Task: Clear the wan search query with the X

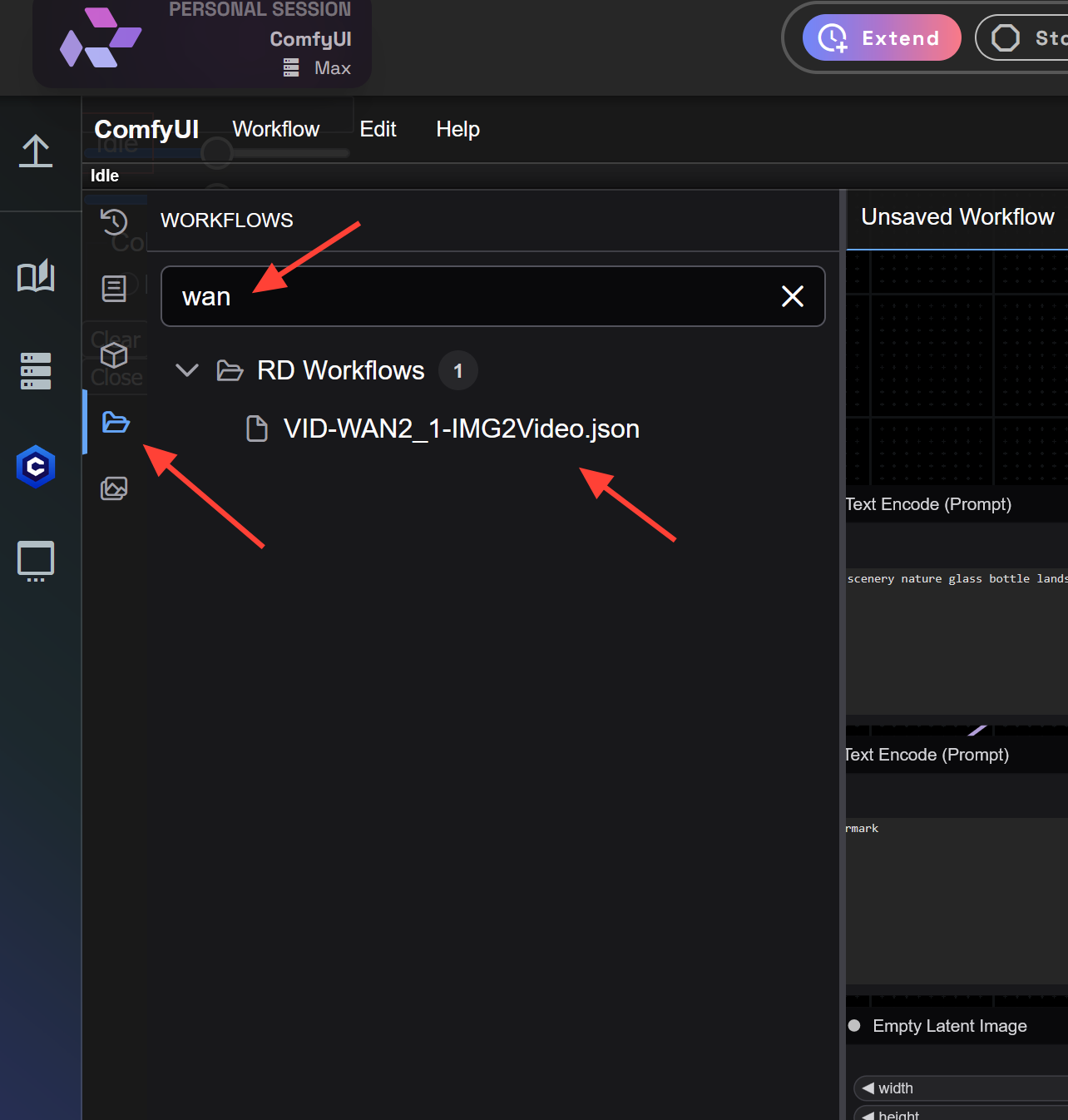Action: tap(791, 296)
